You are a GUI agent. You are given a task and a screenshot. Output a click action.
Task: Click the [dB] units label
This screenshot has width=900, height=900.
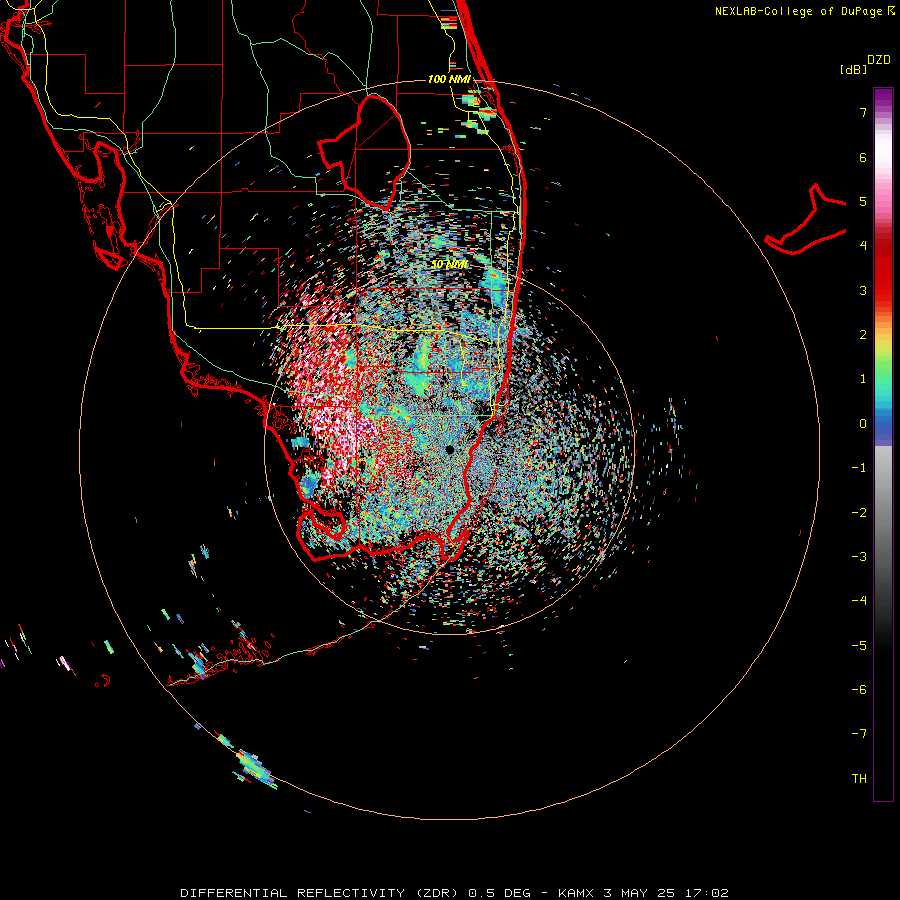coord(854,69)
